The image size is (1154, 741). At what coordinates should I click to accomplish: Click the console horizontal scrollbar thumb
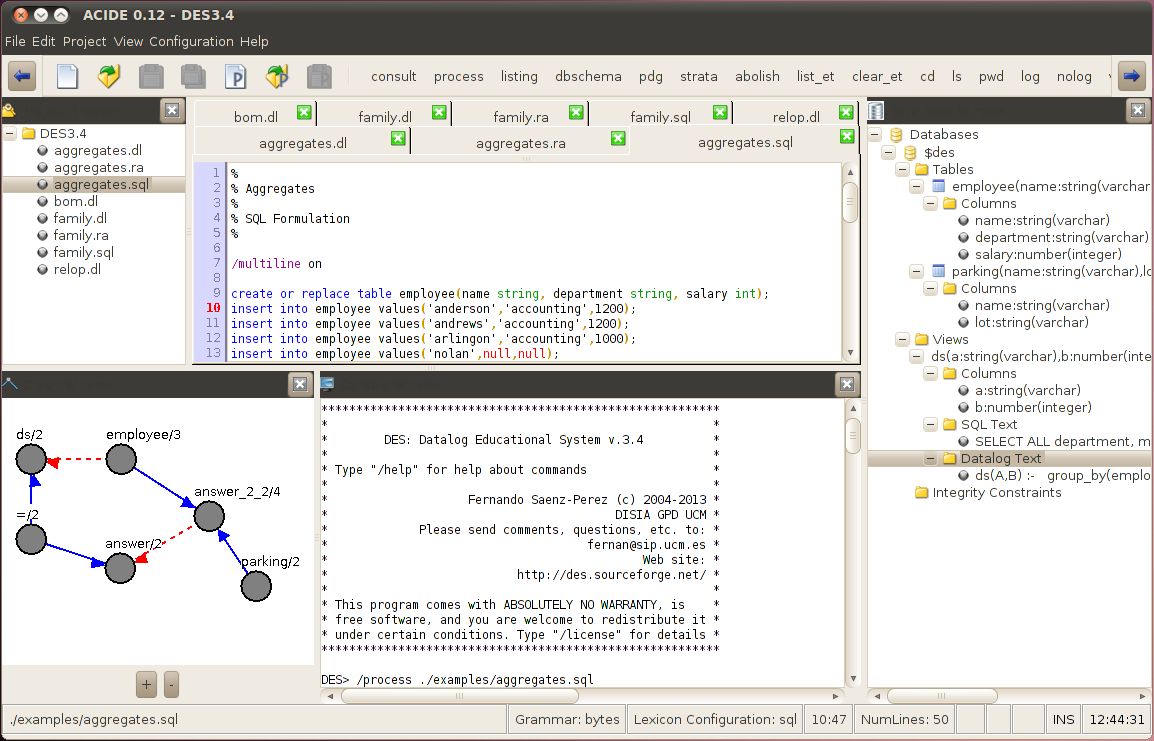[460, 695]
